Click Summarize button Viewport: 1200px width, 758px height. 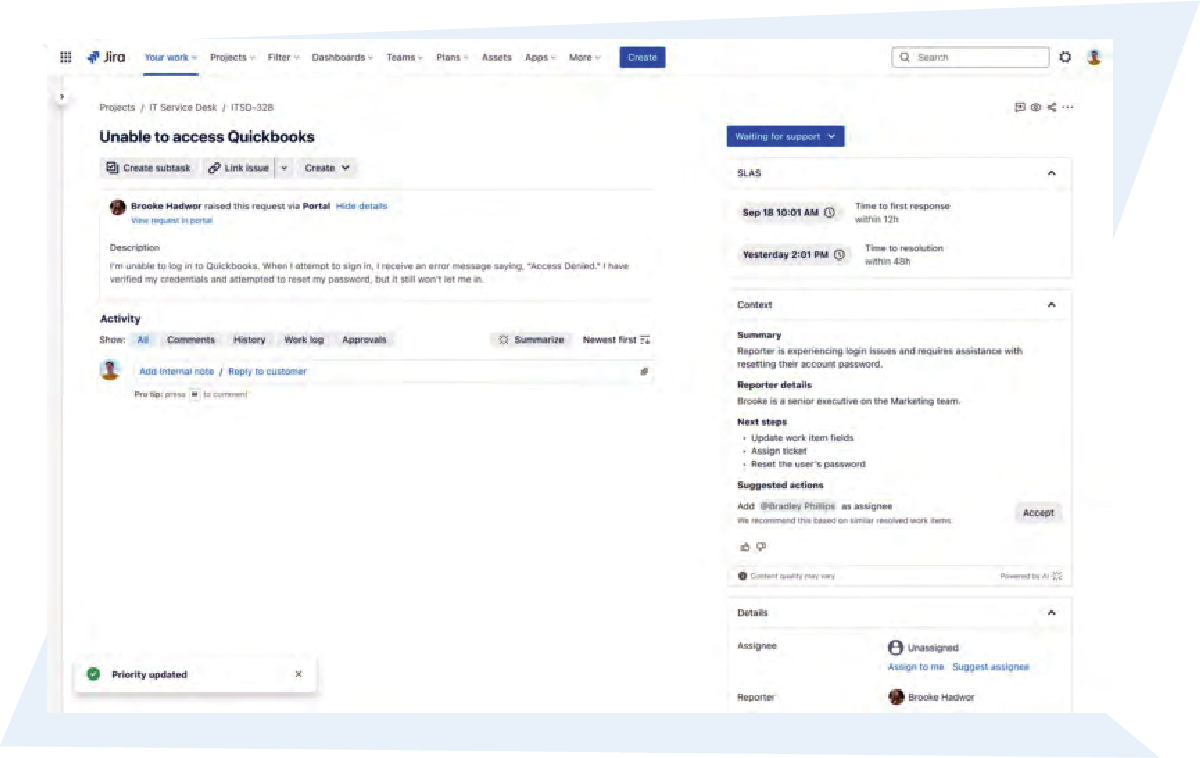533,340
